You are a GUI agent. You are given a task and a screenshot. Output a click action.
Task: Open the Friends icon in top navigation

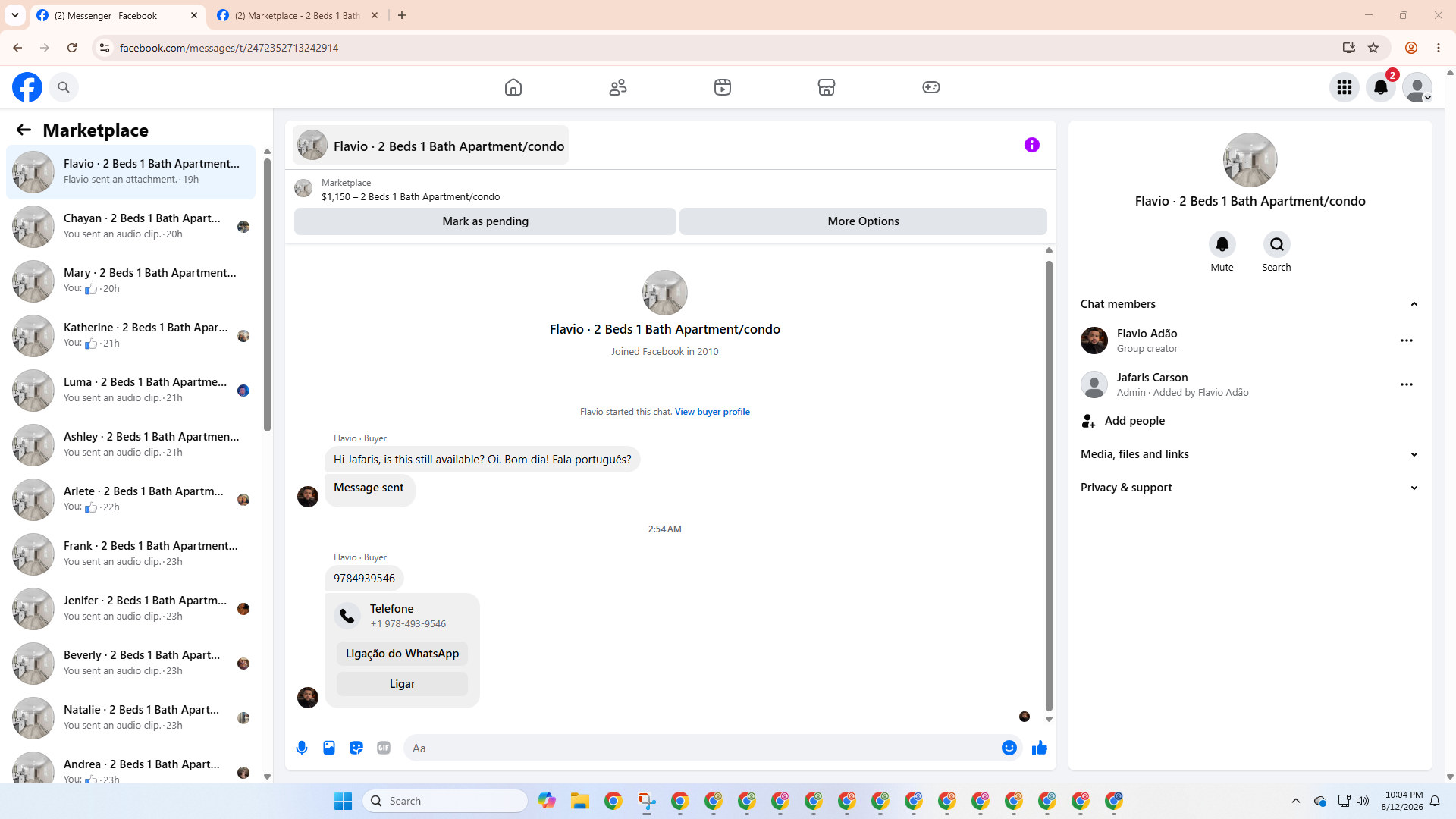(618, 87)
